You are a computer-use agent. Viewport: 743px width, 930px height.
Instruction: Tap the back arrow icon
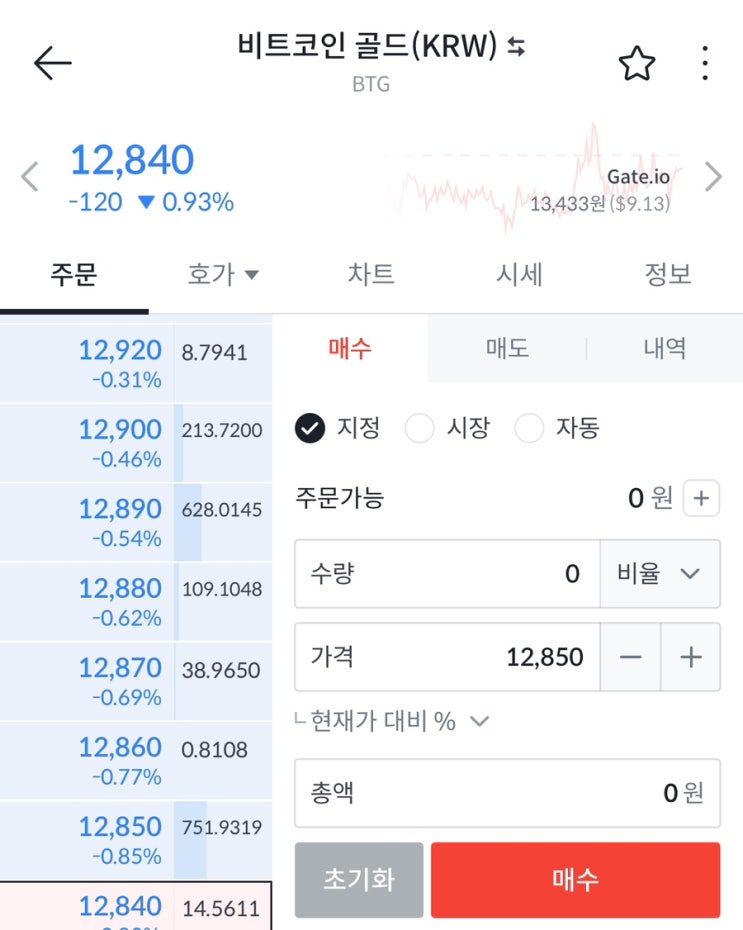point(52,63)
